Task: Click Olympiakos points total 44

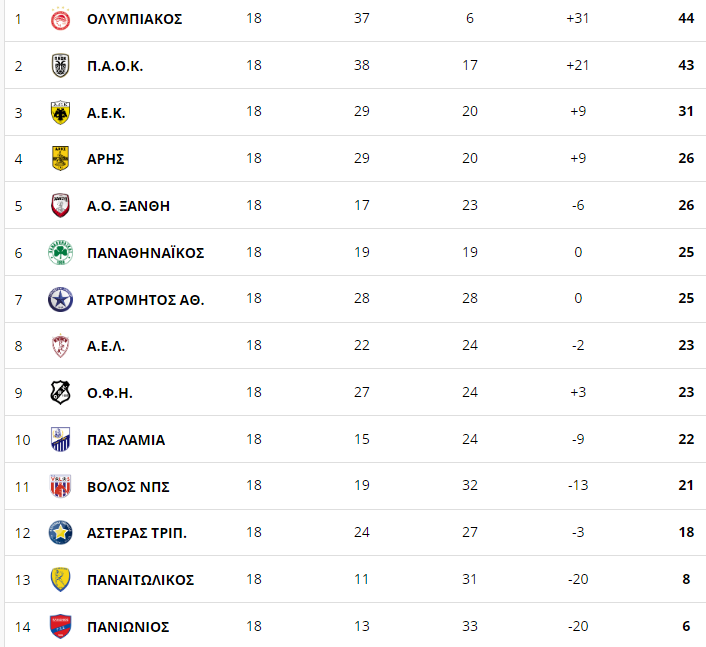Action: coord(686,18)
